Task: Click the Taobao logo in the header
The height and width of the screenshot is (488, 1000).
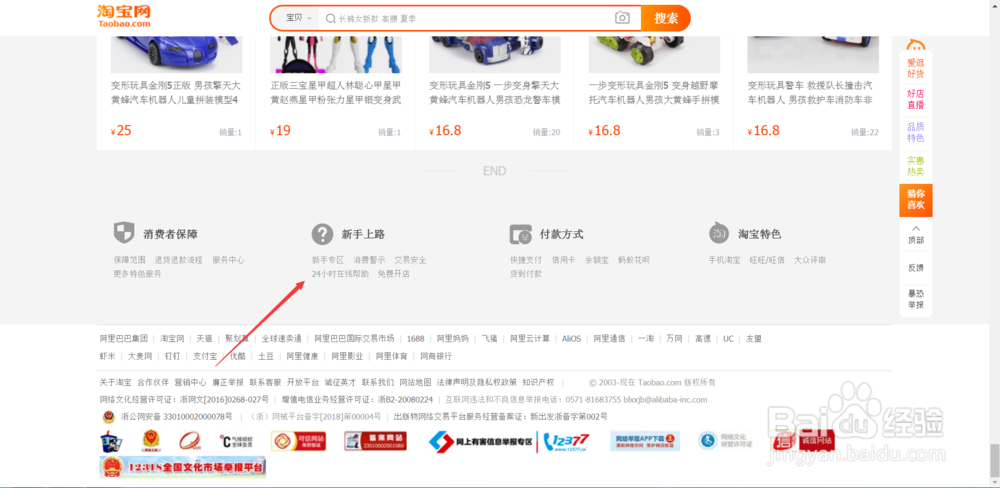Action: click(124, 17)
